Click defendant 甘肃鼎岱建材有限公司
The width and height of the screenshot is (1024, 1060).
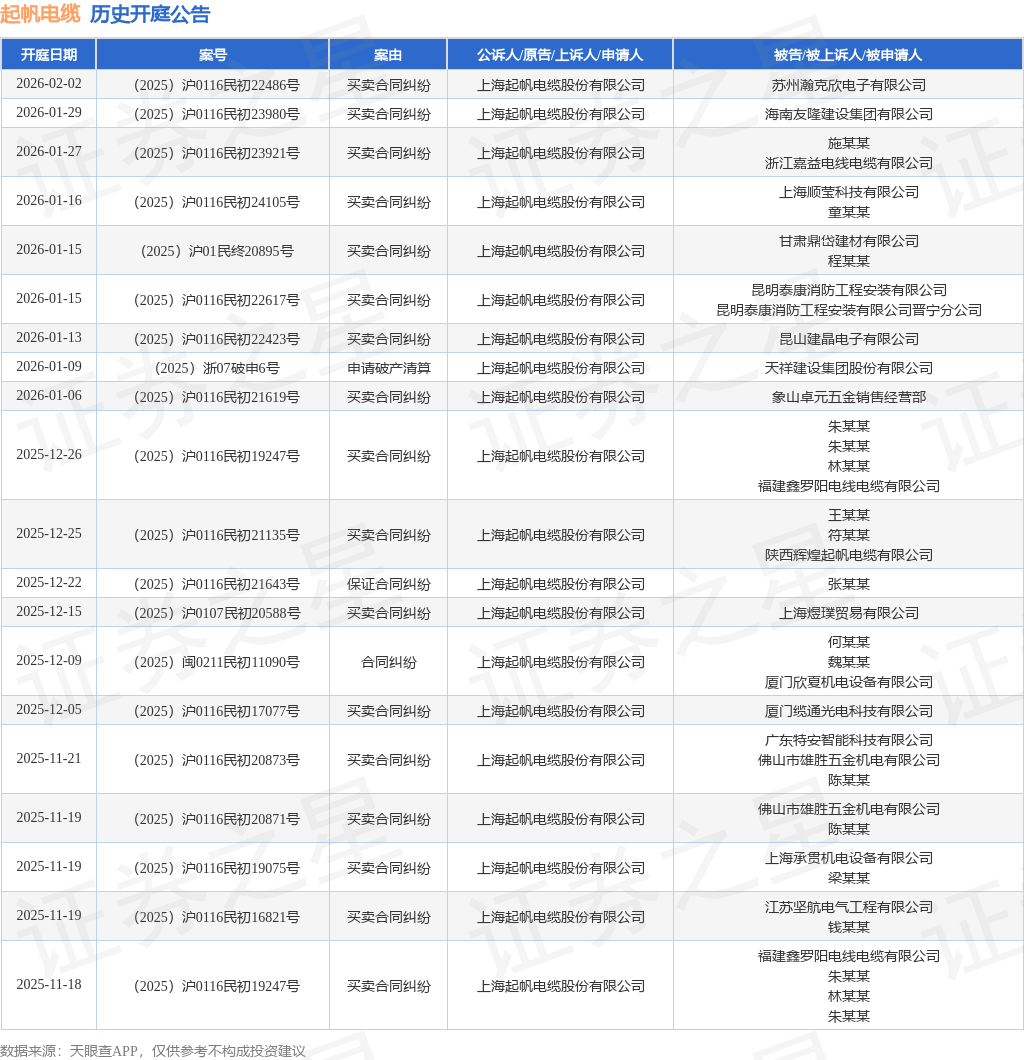(x=848, y=241)
